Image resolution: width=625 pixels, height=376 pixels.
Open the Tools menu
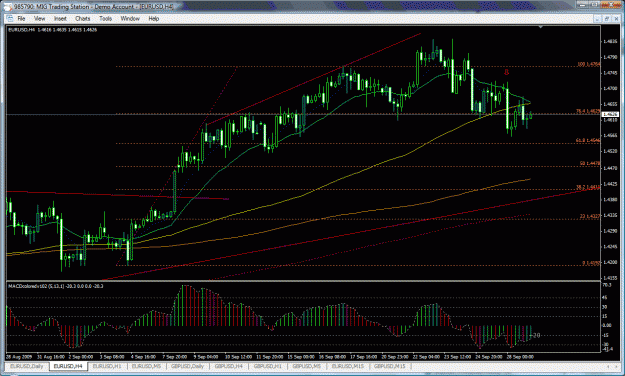tap(106, 19)
